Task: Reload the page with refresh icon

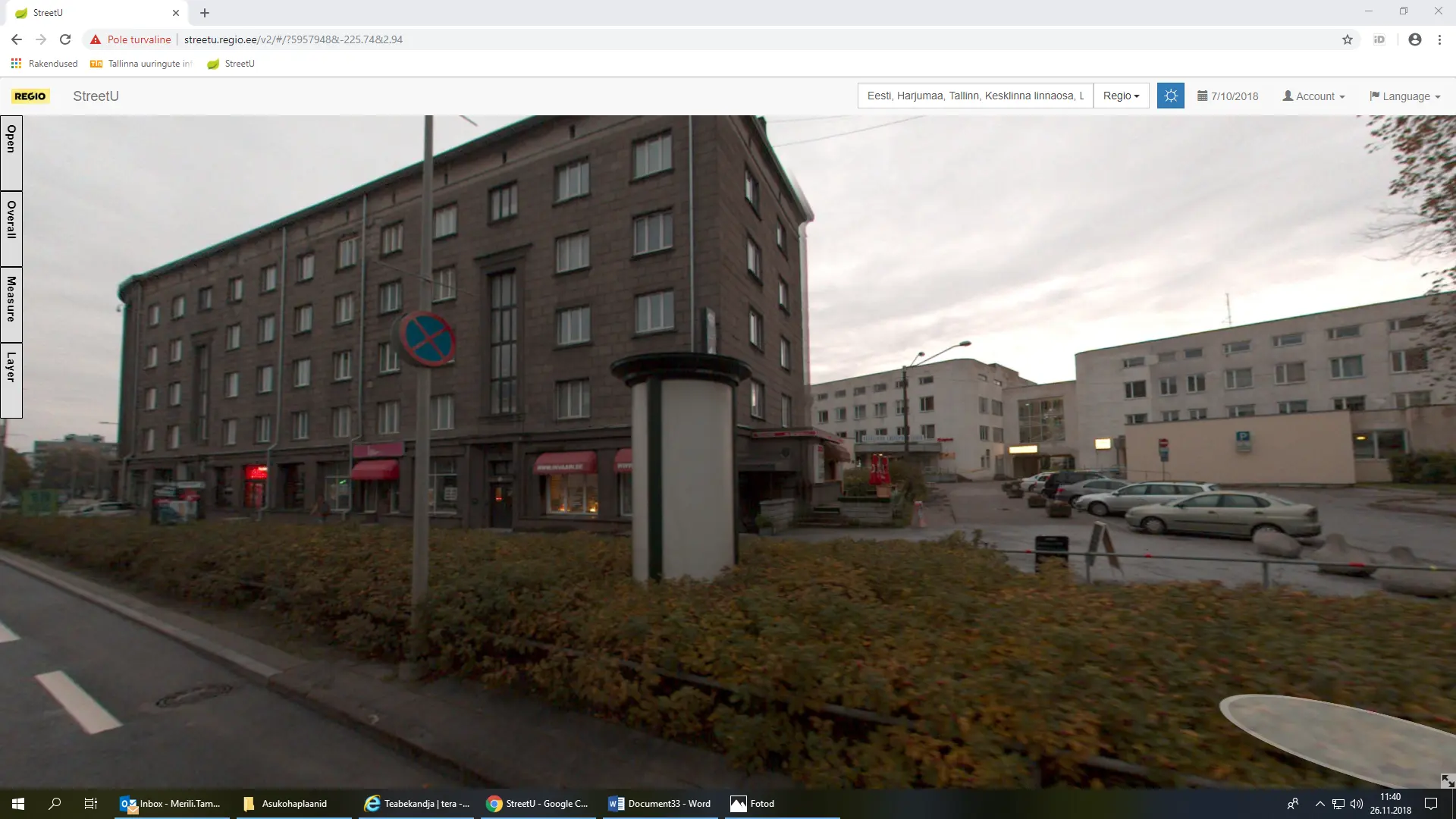Action: tap(65, 39)
